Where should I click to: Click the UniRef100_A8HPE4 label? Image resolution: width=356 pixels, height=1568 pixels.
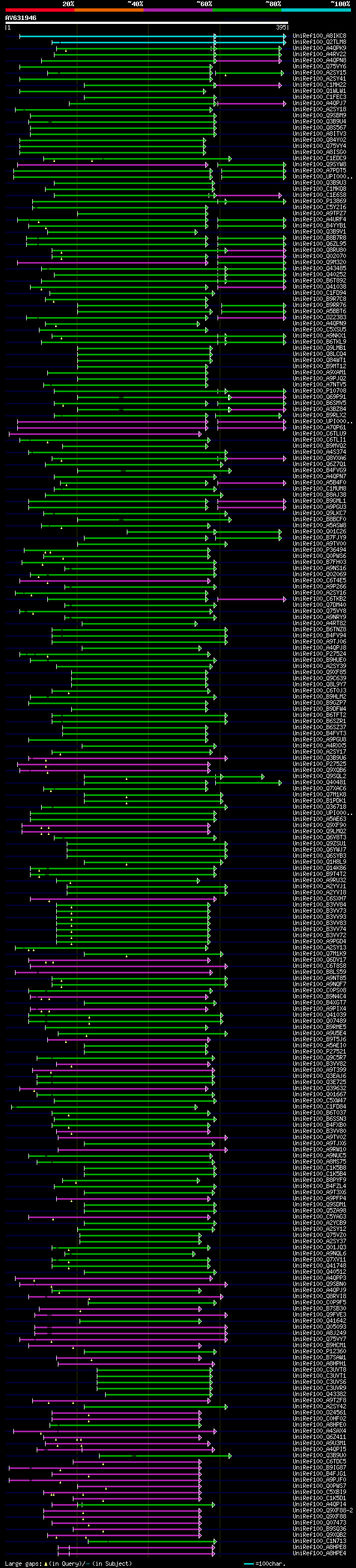319,1553
